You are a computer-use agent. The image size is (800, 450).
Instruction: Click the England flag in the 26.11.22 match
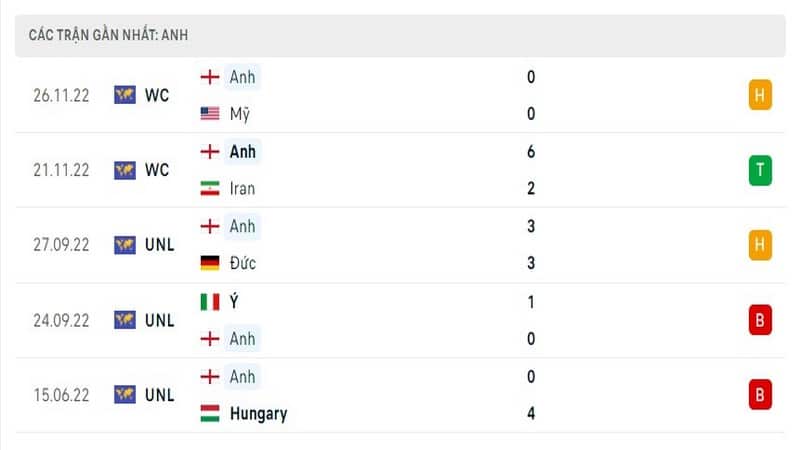pyautogui.click(x=210, y=77)
